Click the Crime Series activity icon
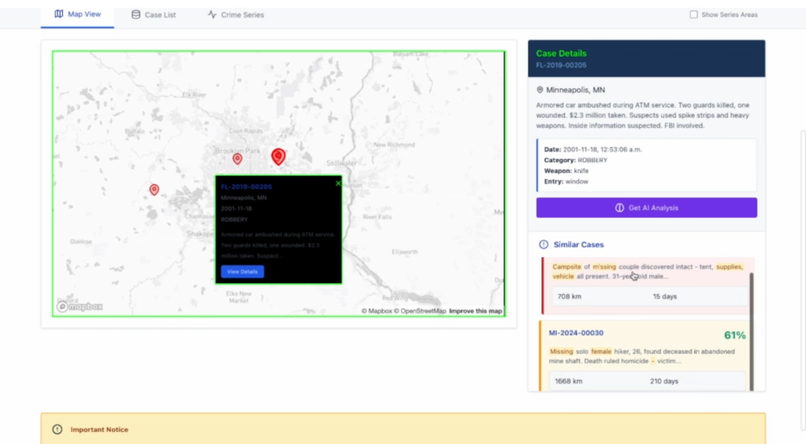 click(x=212, y=14)
